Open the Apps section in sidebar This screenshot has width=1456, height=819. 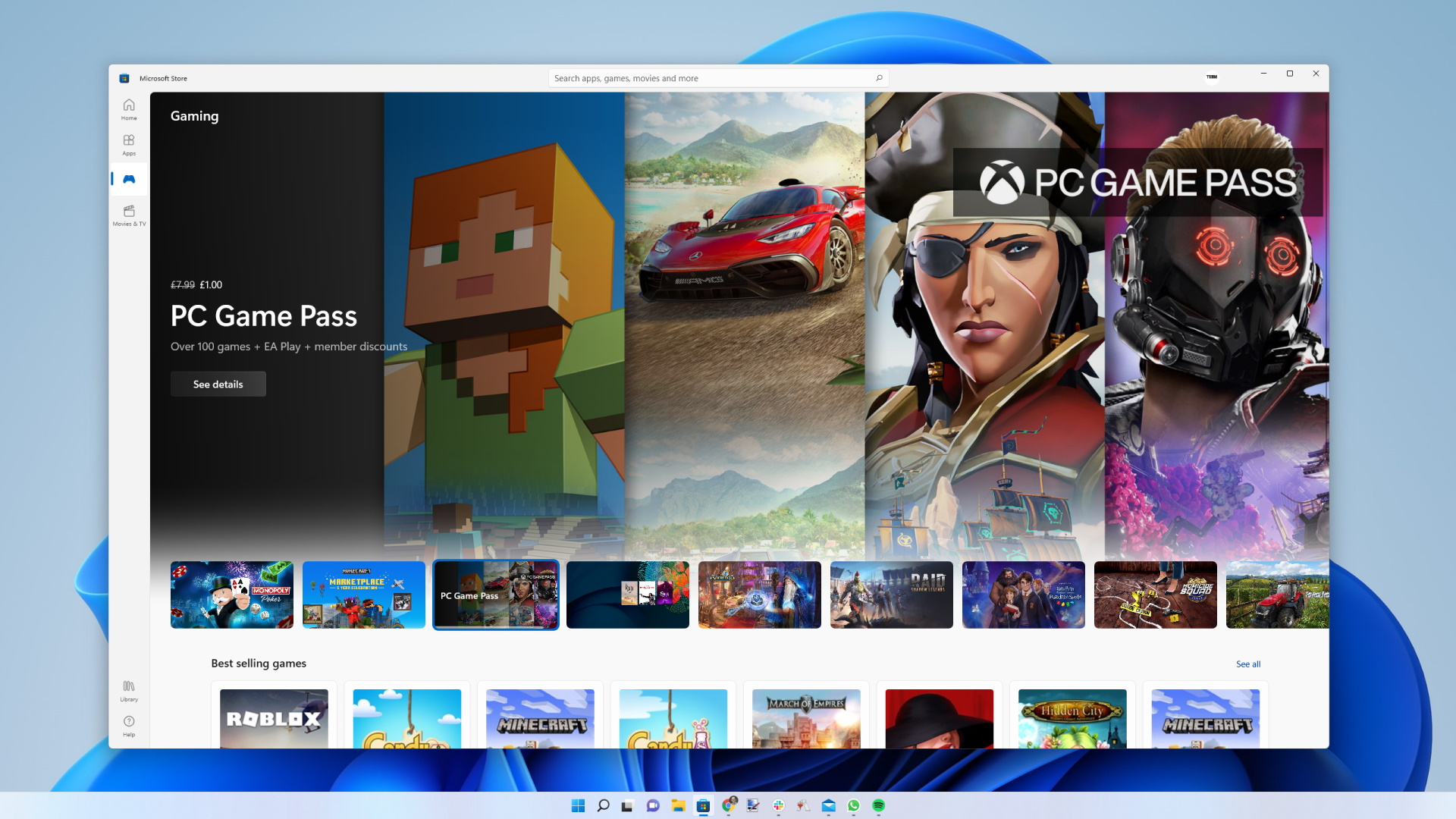click(129, 145)
